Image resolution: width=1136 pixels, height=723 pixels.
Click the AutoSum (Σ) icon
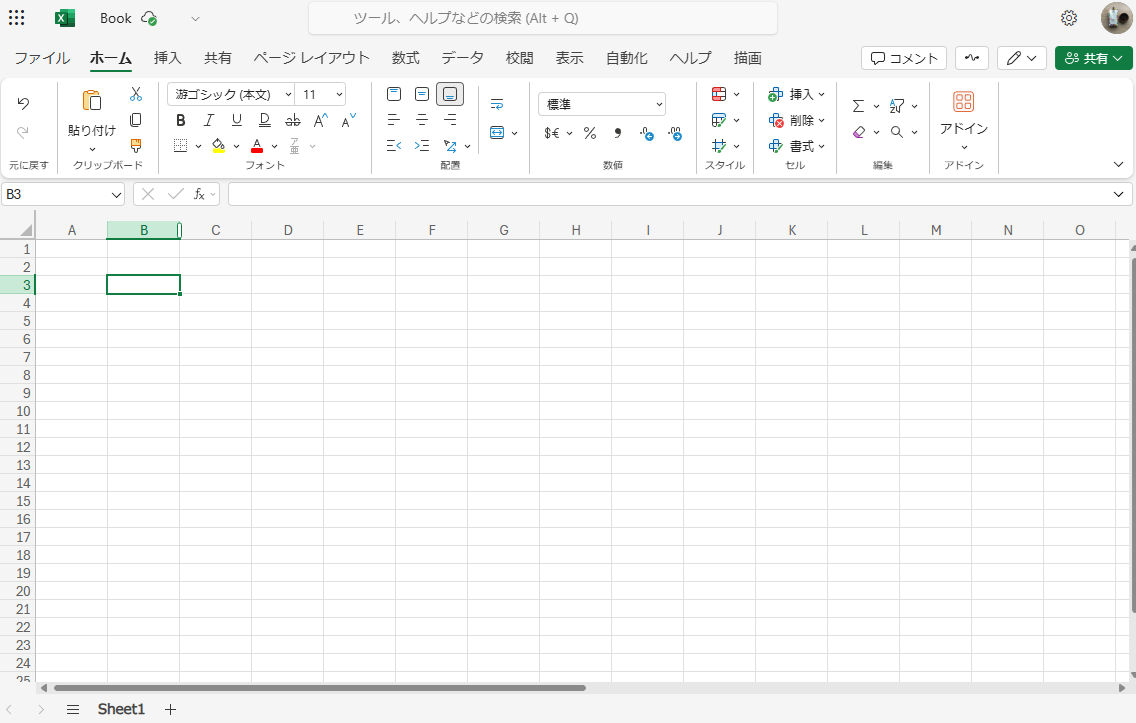tap(858, 105)
